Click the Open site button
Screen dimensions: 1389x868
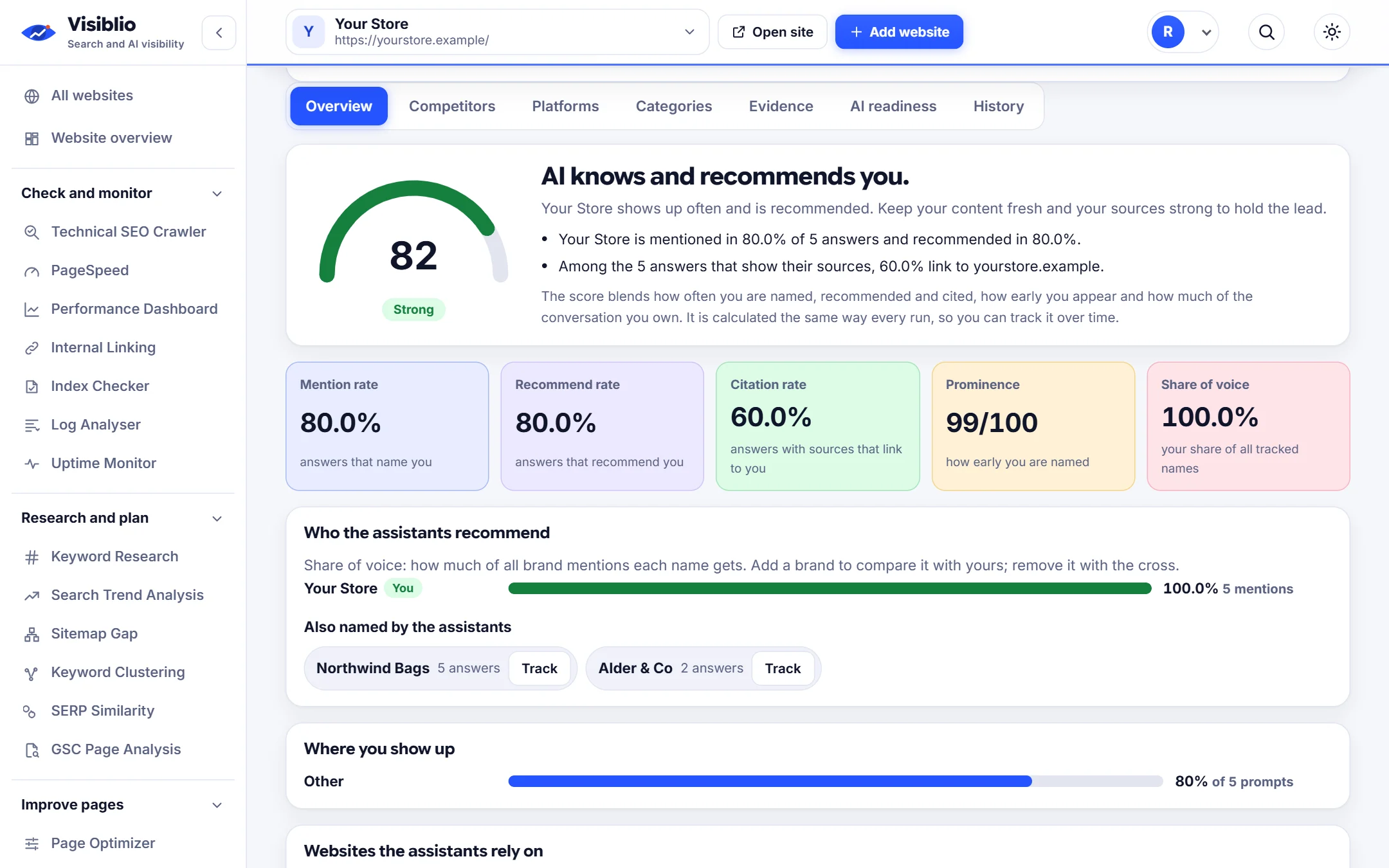pyautogui.click(x=773, y=32)
